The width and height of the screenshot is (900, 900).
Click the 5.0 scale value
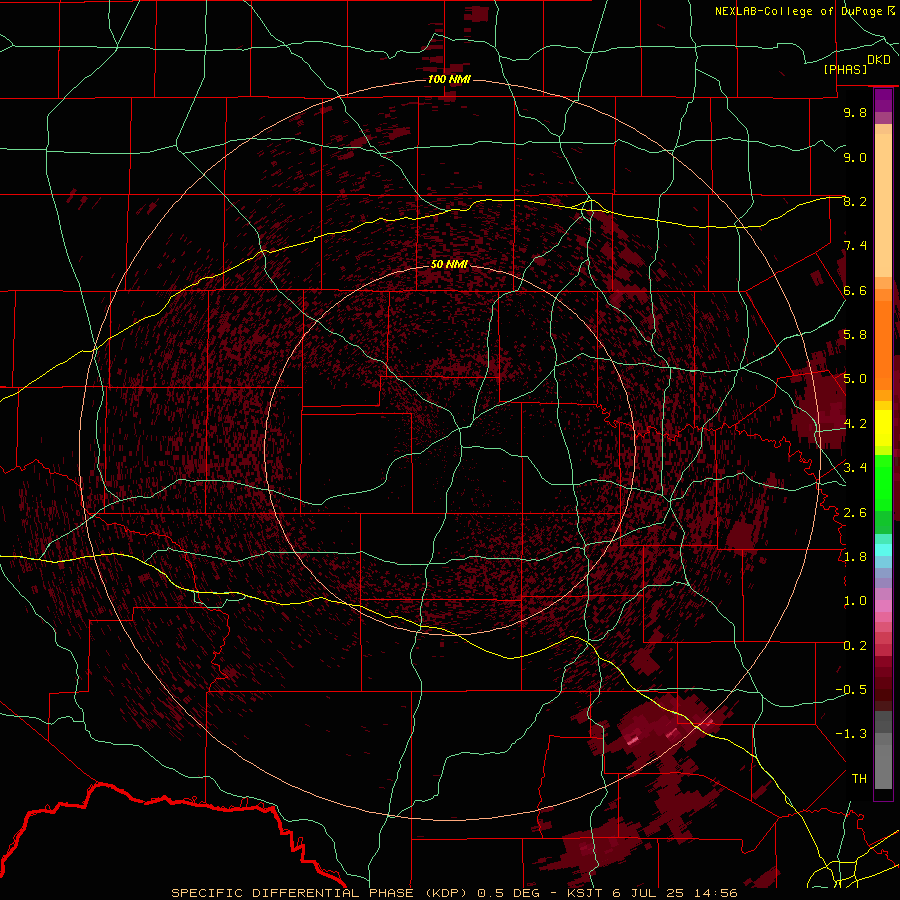pyautogui.click(x=855, y=379)
